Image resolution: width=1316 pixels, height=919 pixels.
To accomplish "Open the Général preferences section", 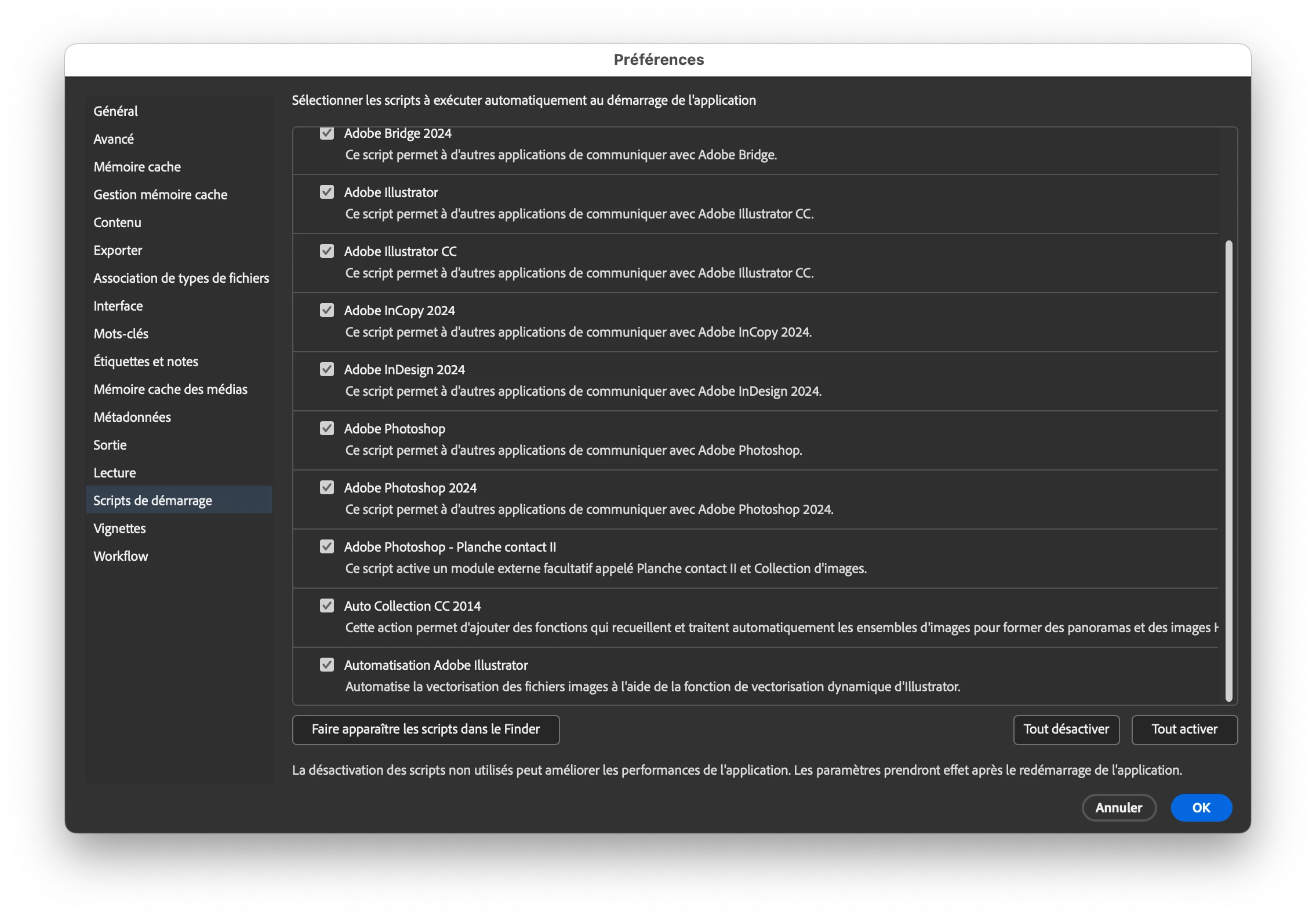I will pyautogui.click(x=115, y=111).
